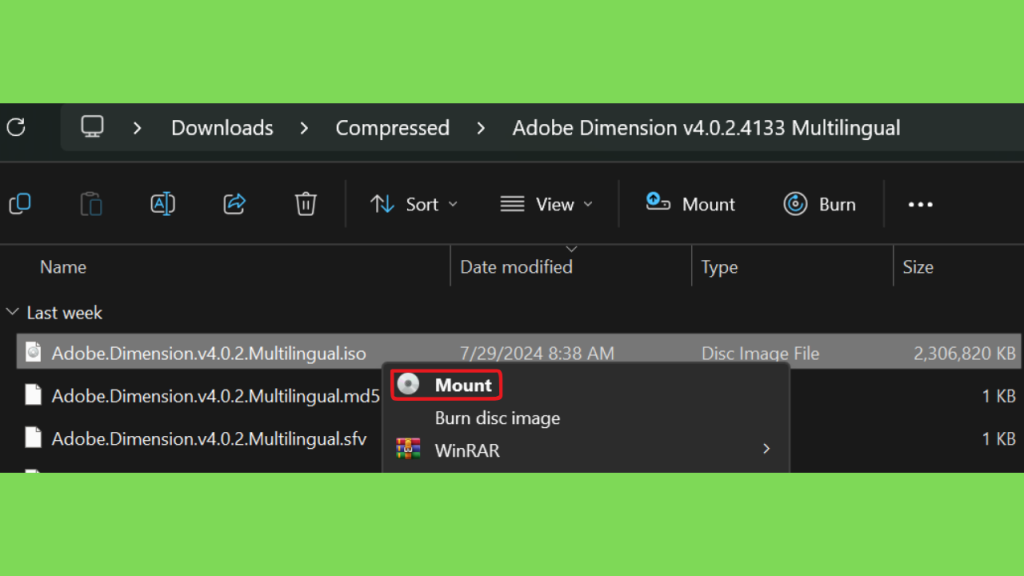
Task: Refresh the current folder view
Action: 16,127
